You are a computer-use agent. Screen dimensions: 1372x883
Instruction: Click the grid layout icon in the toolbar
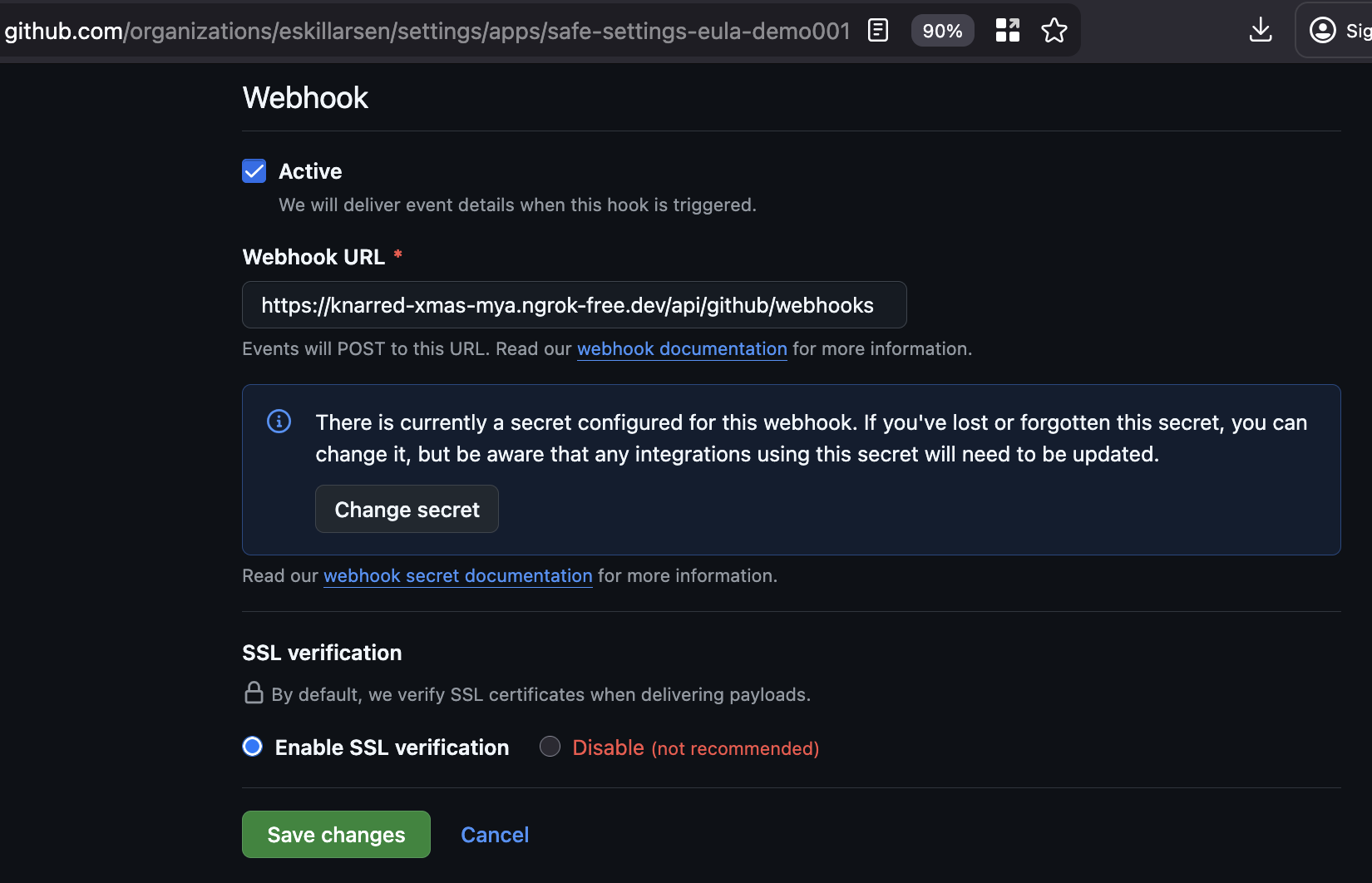pyautogui.click(x=1006, y=30)
